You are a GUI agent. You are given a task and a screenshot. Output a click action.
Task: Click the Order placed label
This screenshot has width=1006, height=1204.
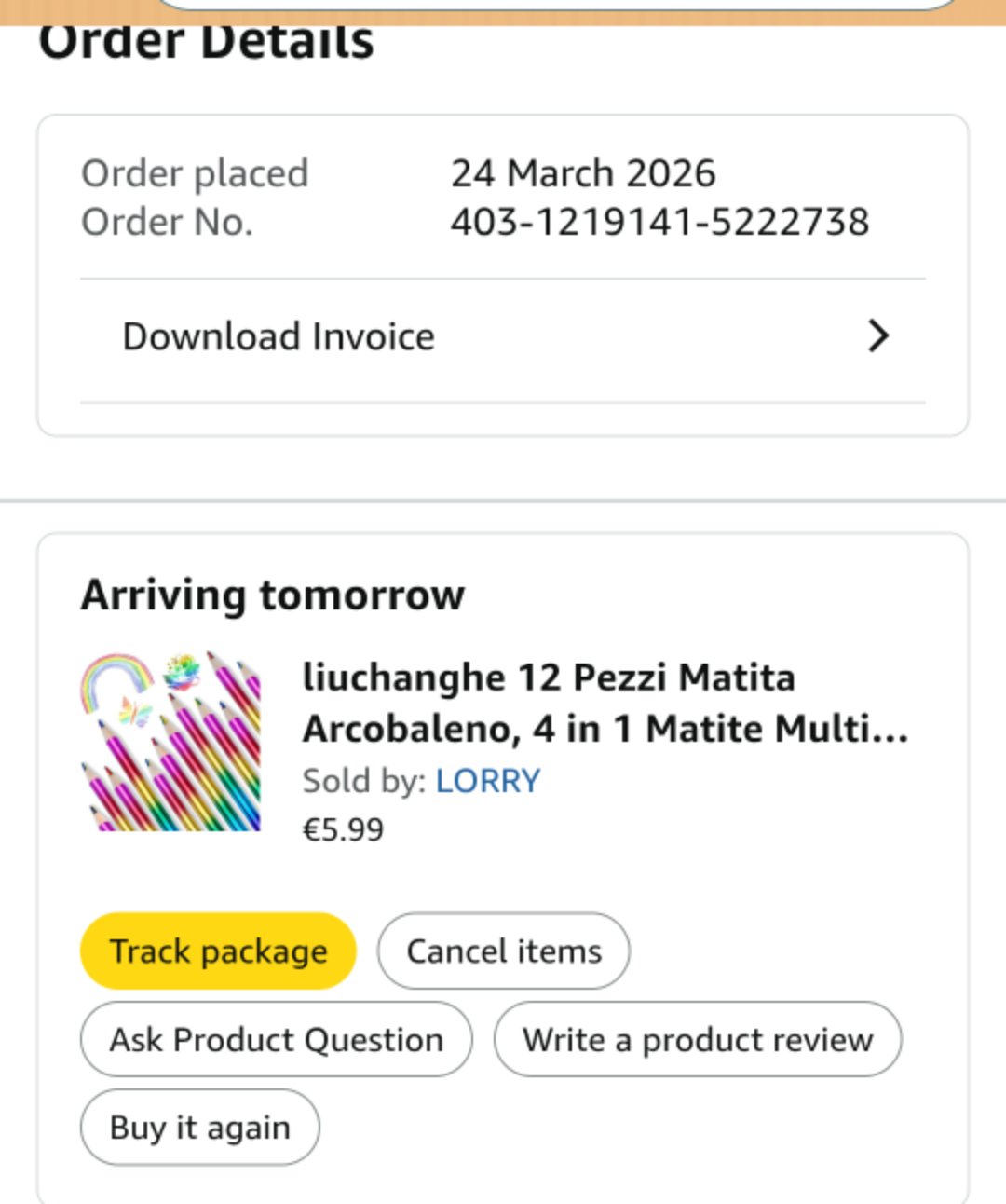point(195,173)
